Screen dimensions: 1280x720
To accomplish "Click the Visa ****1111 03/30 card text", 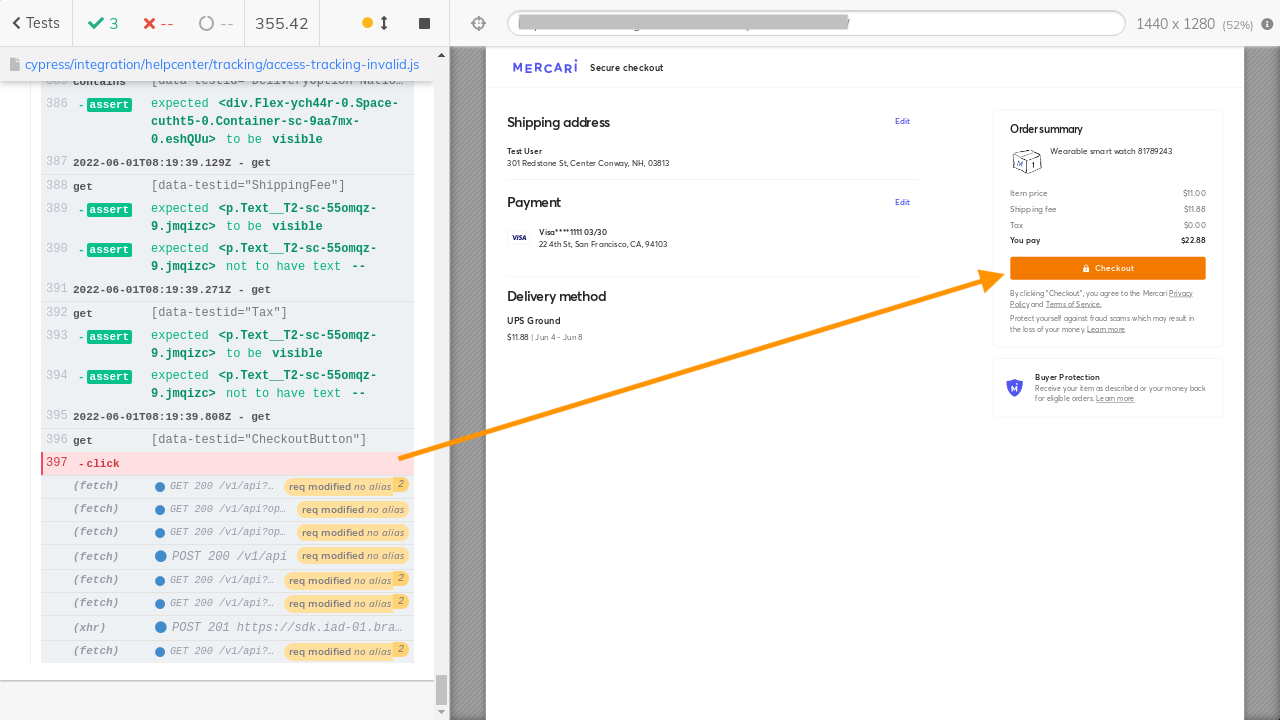I will (573, 232).
